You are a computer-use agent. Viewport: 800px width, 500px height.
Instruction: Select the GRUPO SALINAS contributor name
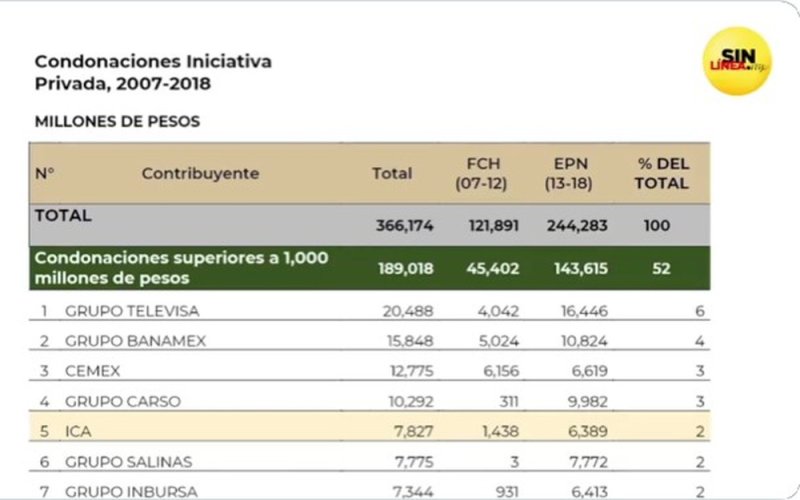tap(128, 461)
